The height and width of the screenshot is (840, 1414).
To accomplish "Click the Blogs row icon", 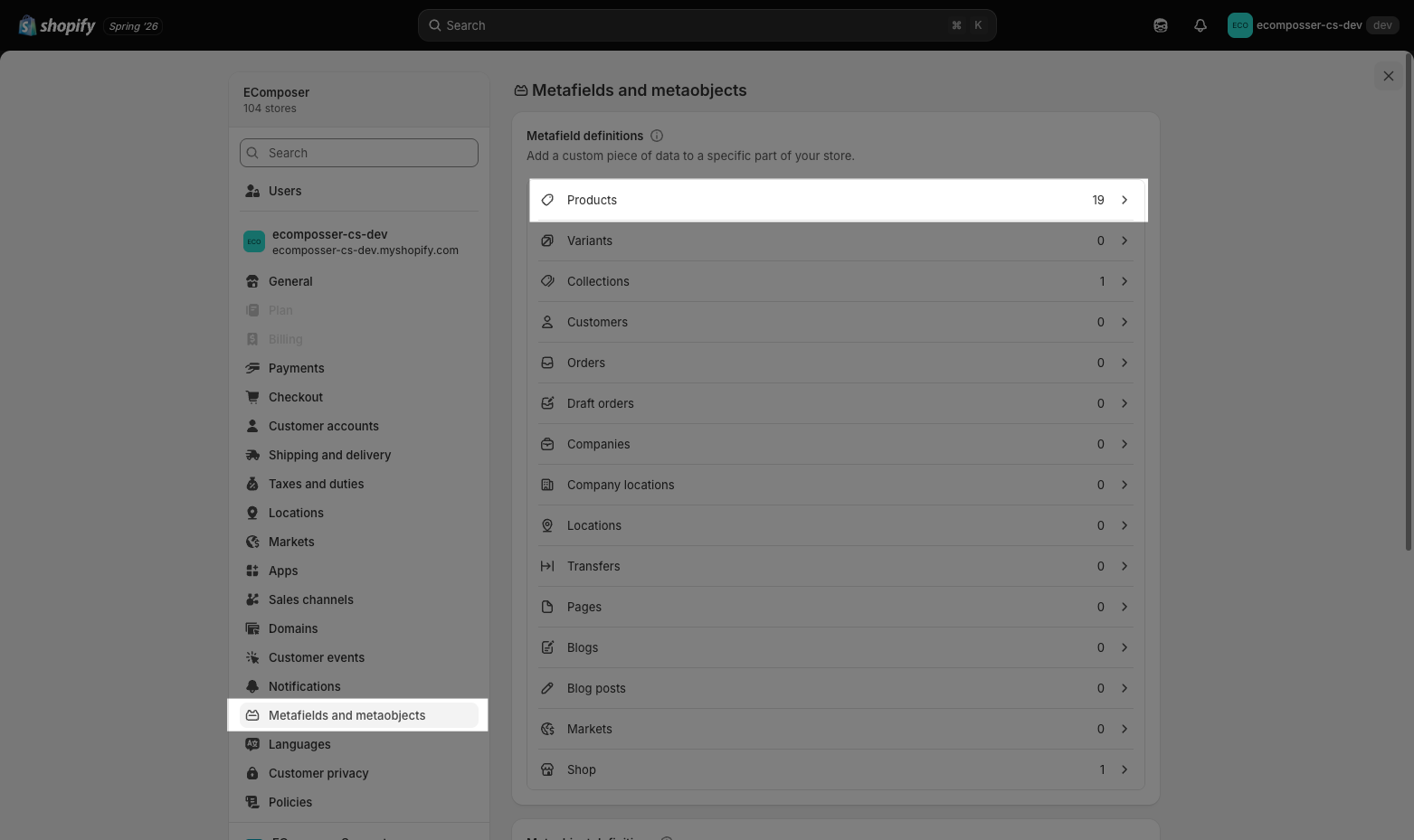I will [x=547, y=647].
